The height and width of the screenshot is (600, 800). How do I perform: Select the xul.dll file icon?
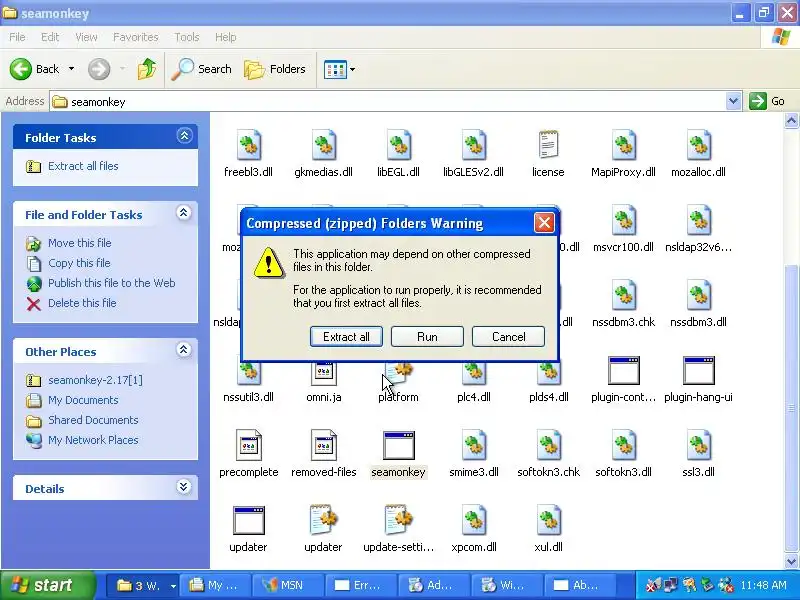click(x=548, y=520)
